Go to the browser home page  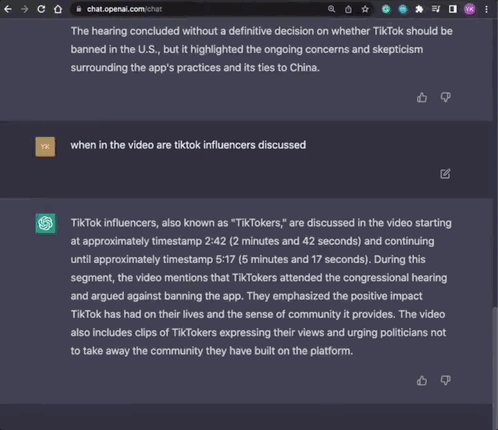point(58,9)
